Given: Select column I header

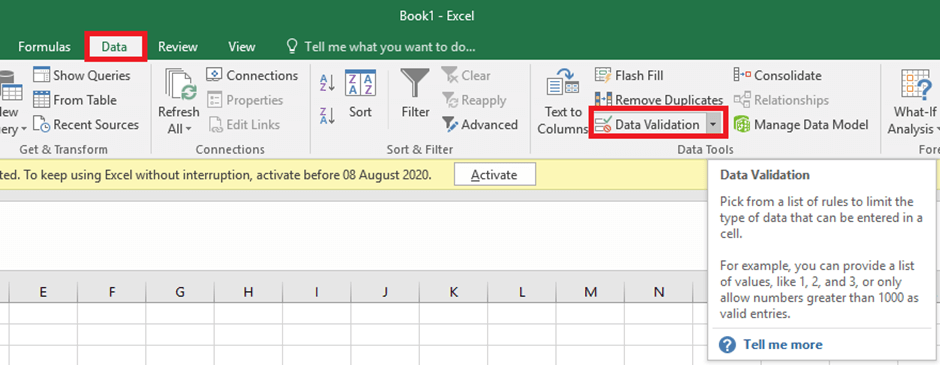Looking at the screenshot, I should coord(317,292).
